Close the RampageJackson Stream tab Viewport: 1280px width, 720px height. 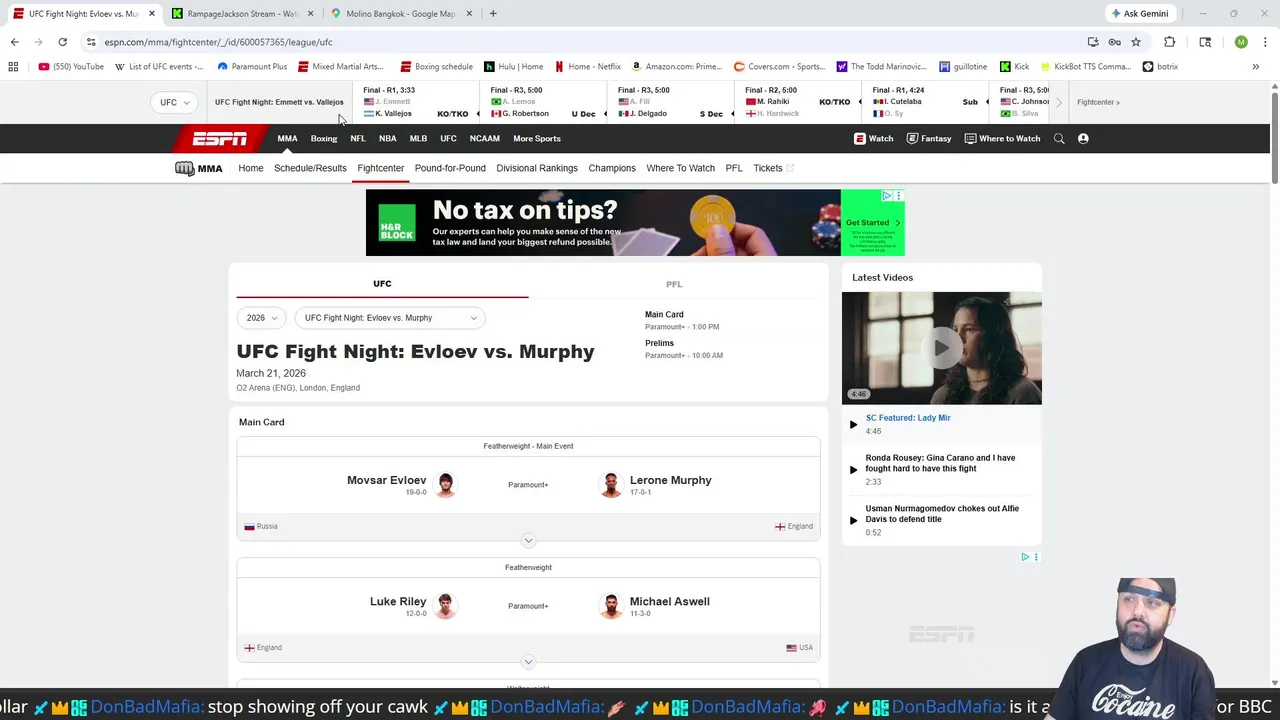310,14
